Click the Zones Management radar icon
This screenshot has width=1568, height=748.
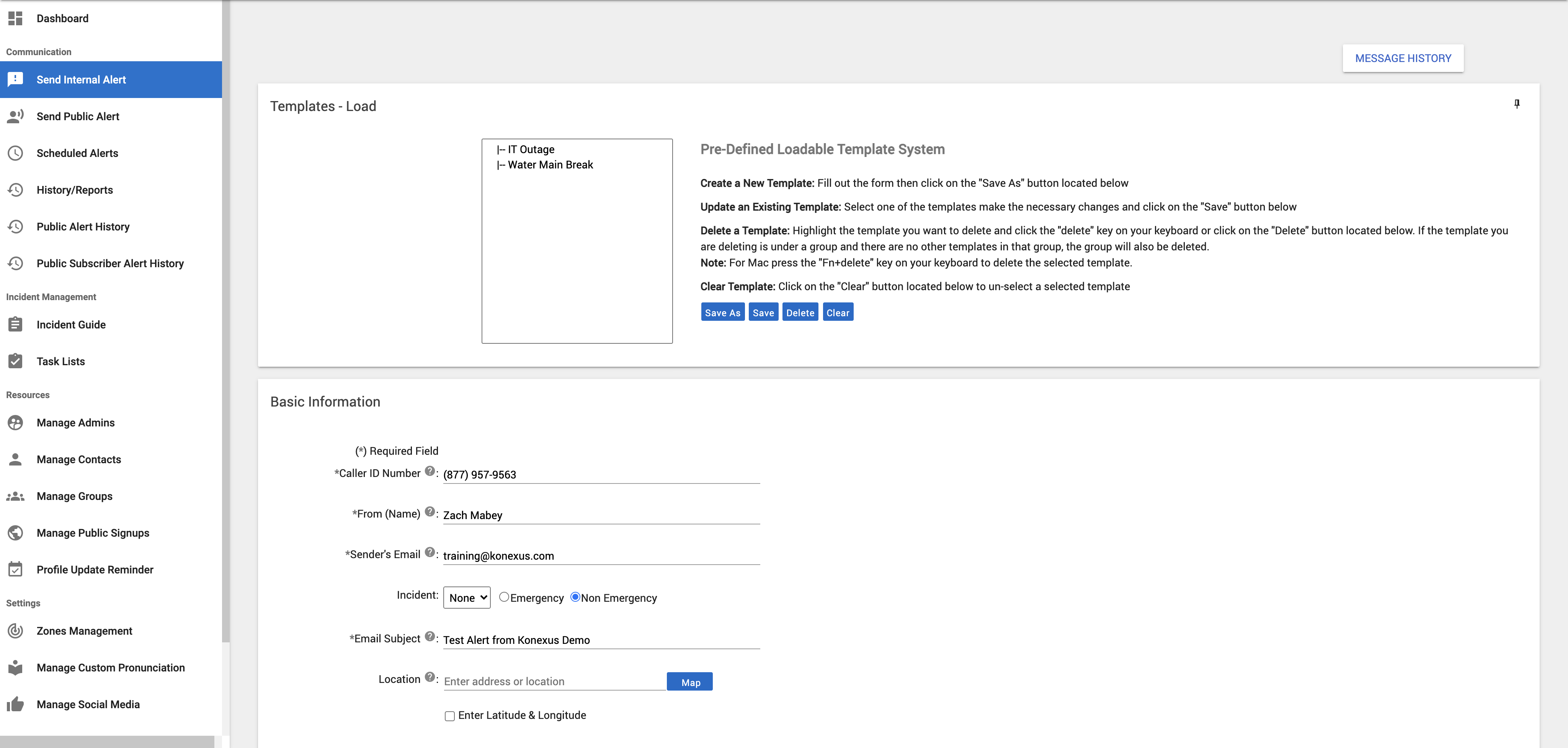coord(15,630)
